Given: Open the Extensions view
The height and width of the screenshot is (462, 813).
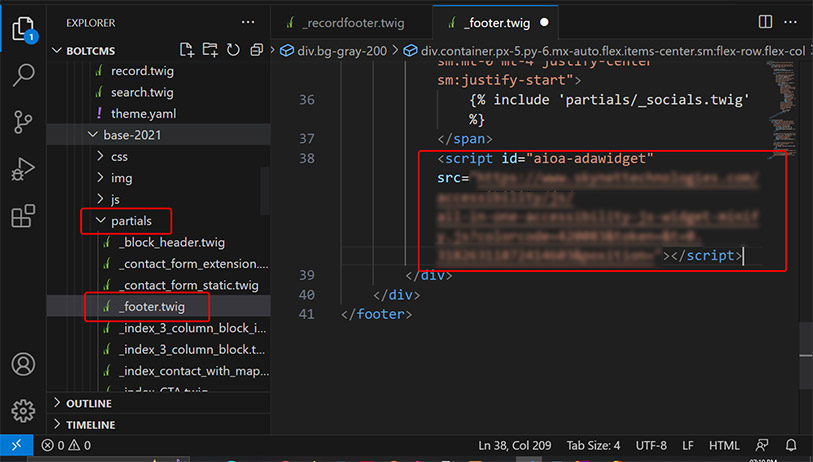Looking at the screenshot, I should coord(23,216).
